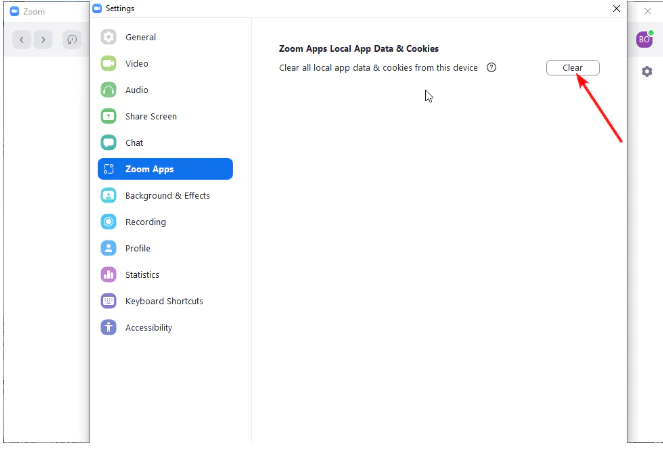
Task: Click the forward arrow navigation button
Action: (x=43, y=39)
